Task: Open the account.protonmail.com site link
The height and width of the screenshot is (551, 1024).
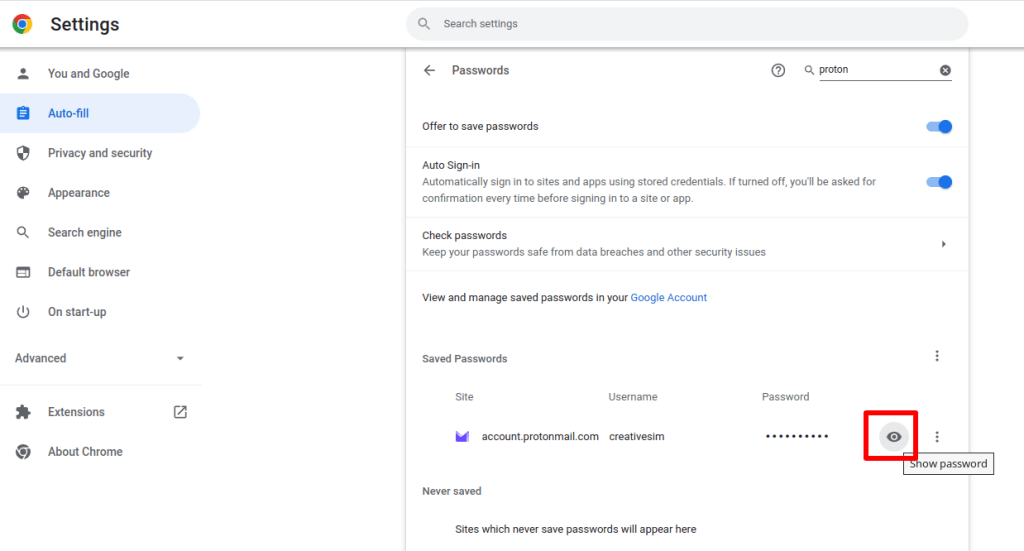Action: 540,436
